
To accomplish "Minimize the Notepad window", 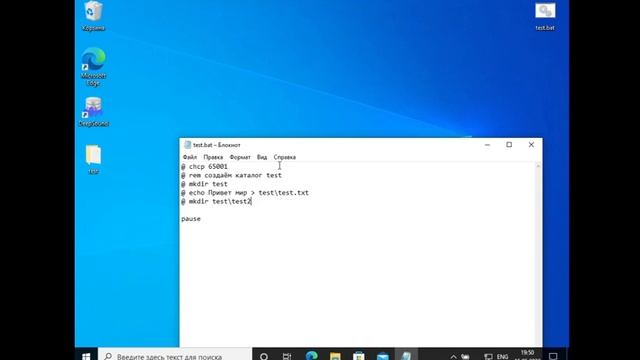I will pyautogui.click(x=487, y=145).
